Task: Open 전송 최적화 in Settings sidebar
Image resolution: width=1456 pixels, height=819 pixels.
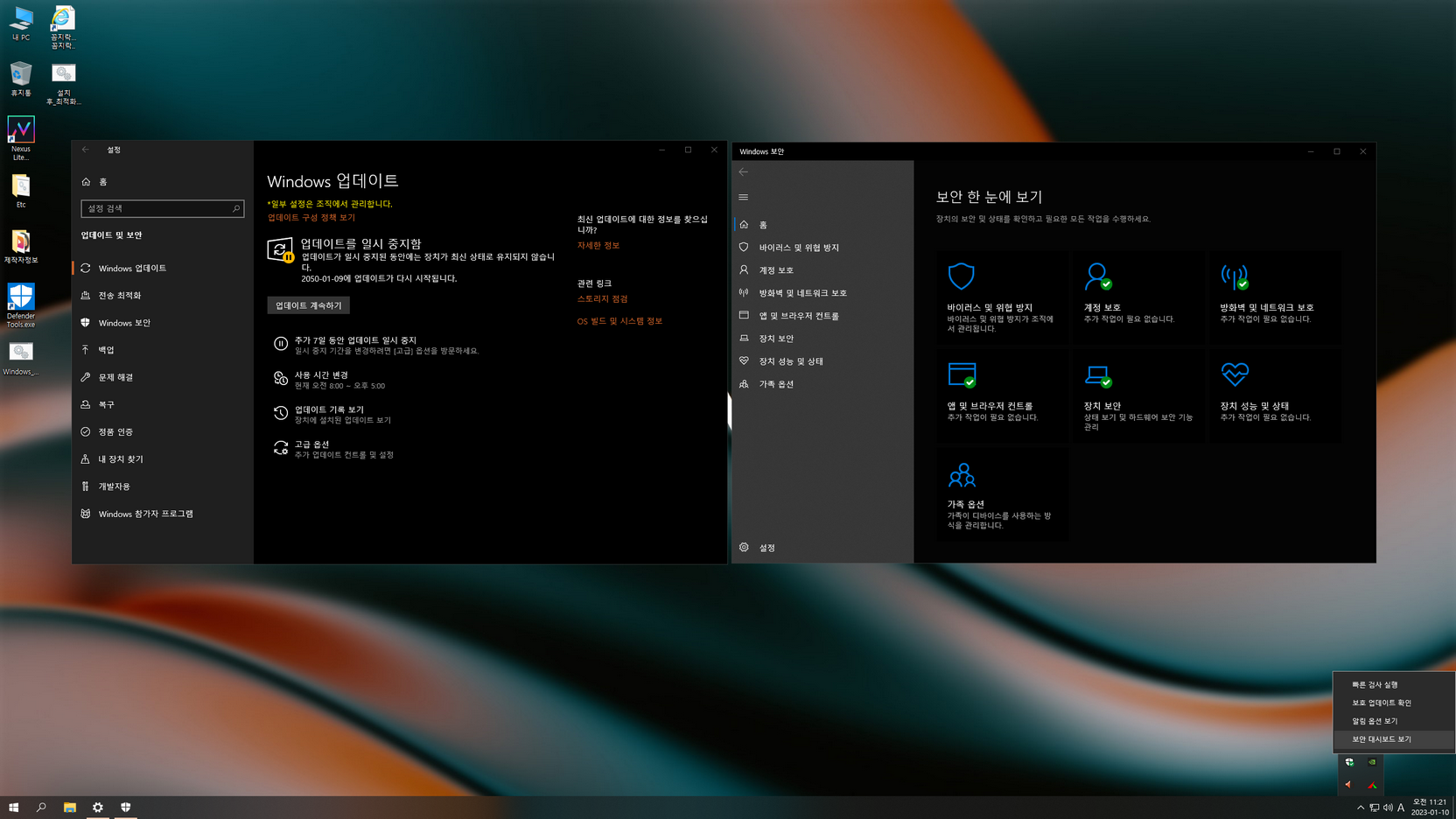Action: pyautogui.click(x=163, y=295)
